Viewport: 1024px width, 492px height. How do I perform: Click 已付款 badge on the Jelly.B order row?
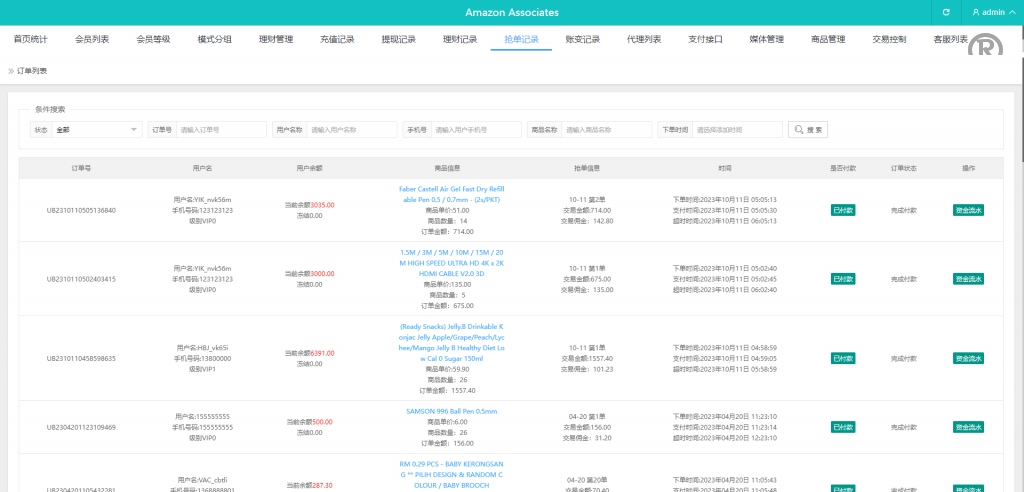(843, 358)
